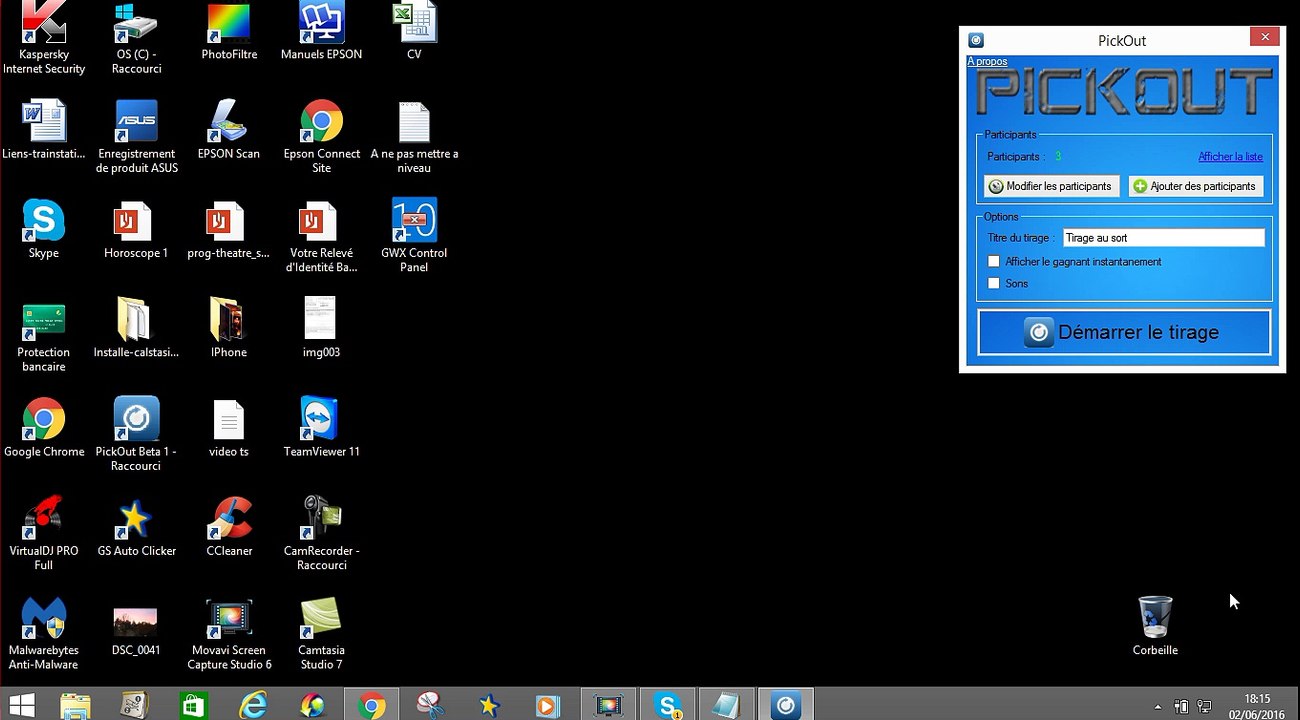Viewport: 1300px width, 720px height.
Task: Select the GWX Control Panel icon
Action: [x=414, y=236]
